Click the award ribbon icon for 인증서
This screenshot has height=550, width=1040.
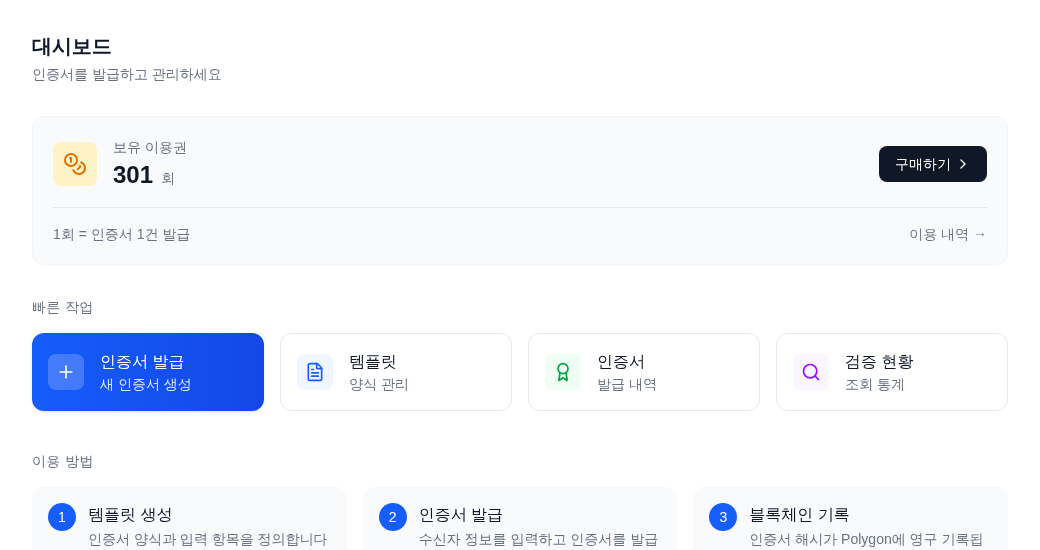(x=563, y=372)
